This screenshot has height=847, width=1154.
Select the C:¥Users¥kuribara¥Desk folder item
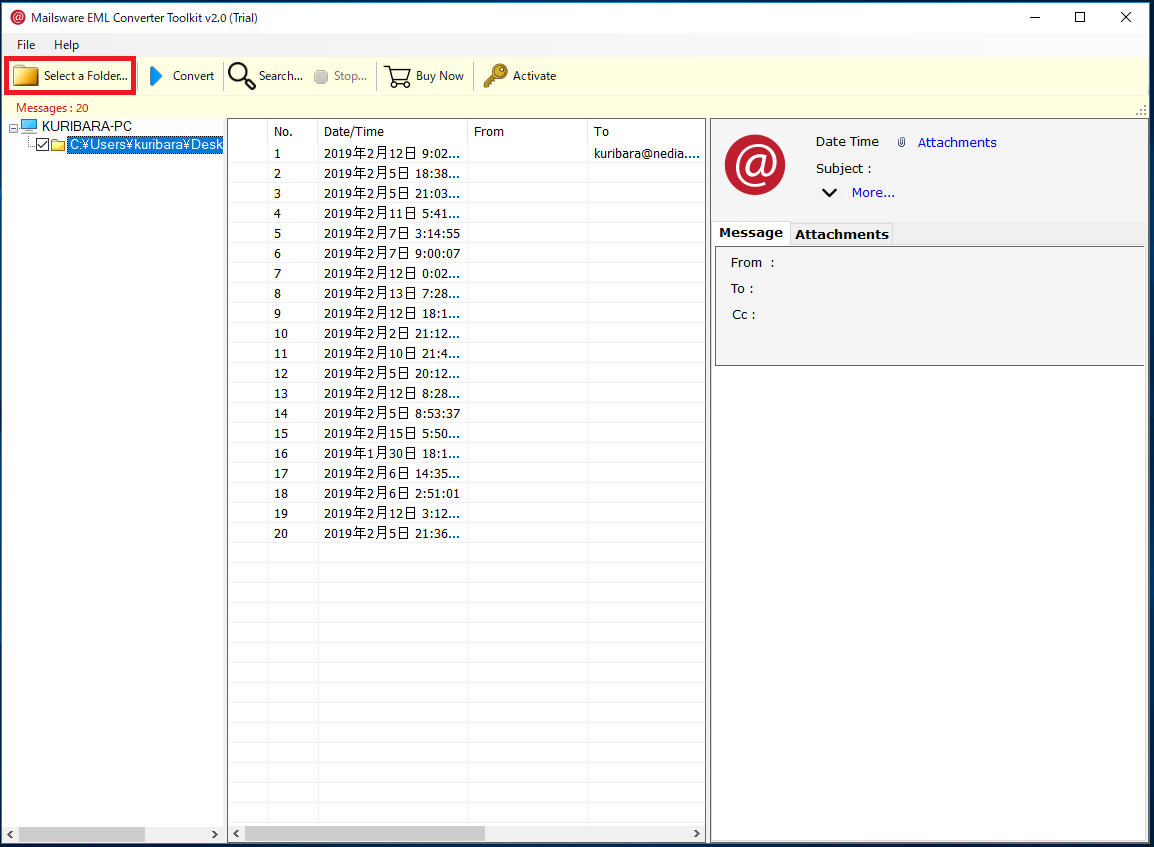pos(146,145)
